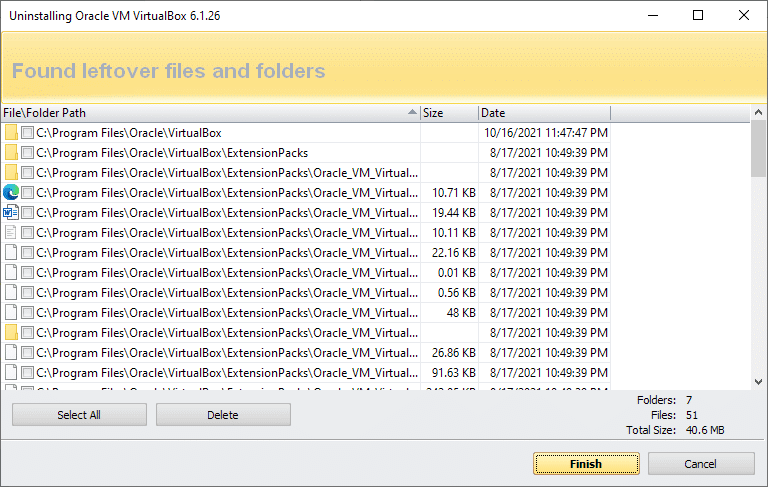Click the Microsoft Edge file icon
Screen dimensions: 768x487
(11, 193)
